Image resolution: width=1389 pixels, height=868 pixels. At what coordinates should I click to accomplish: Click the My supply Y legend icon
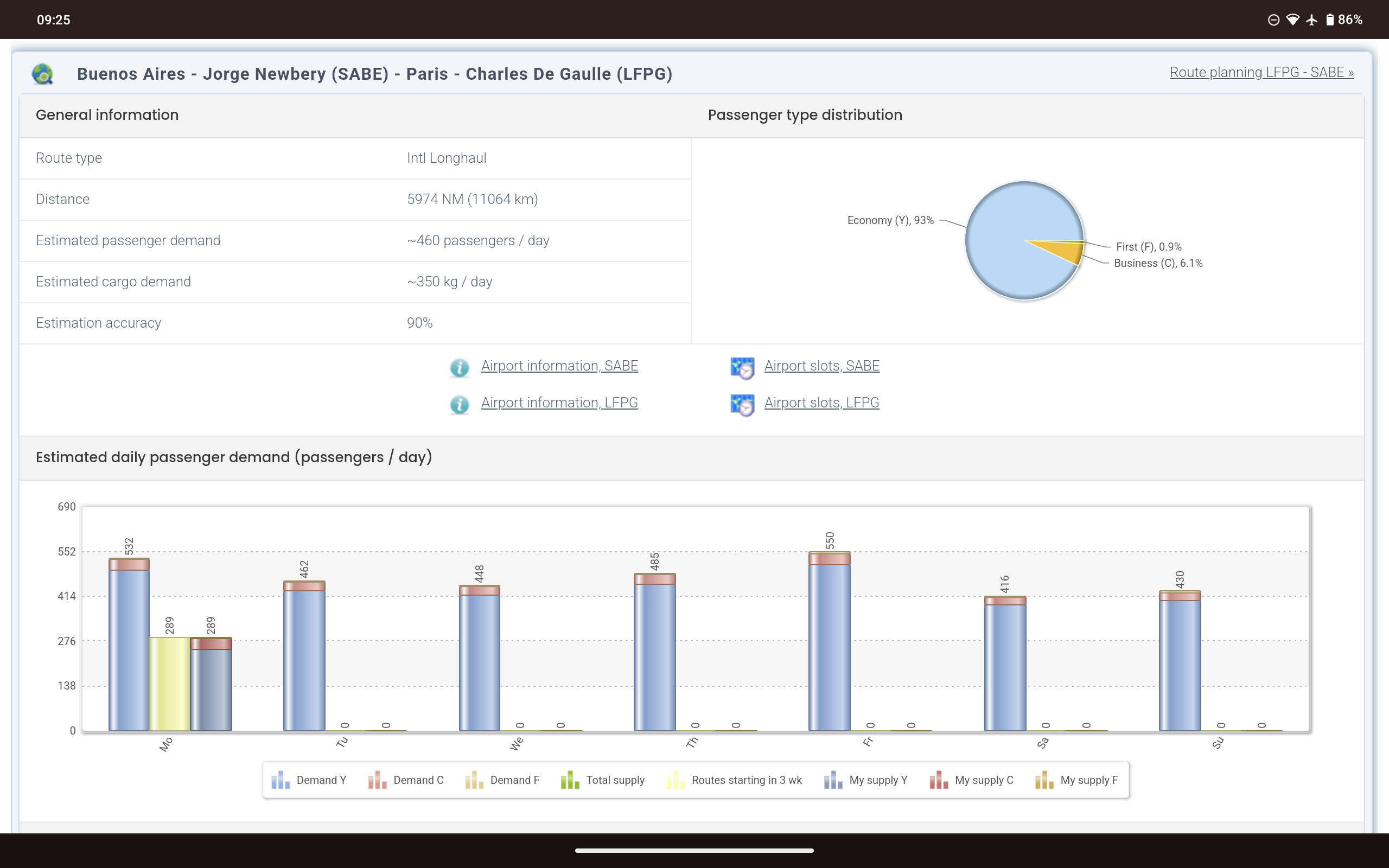[833, 780]
